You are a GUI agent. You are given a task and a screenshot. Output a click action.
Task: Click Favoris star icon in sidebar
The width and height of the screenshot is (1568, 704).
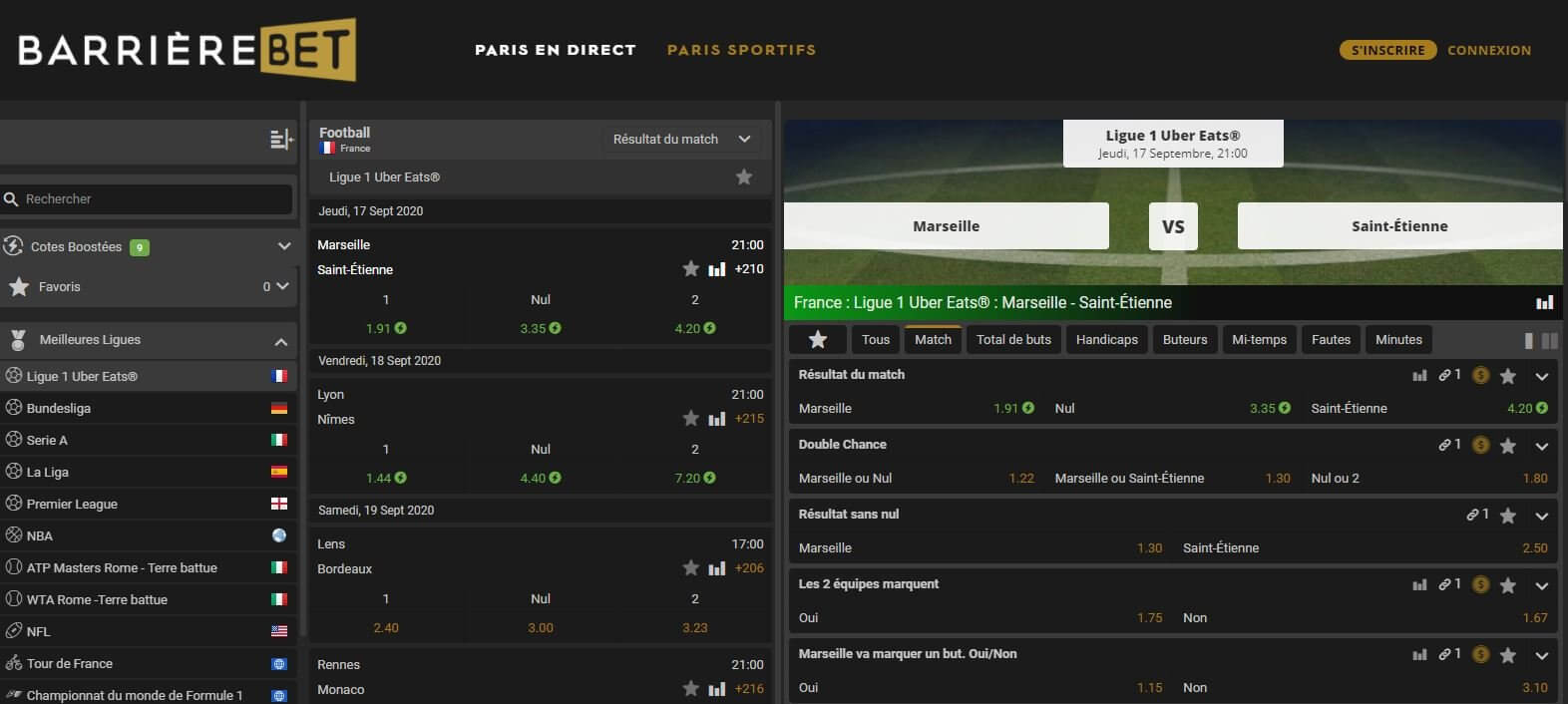18,286
